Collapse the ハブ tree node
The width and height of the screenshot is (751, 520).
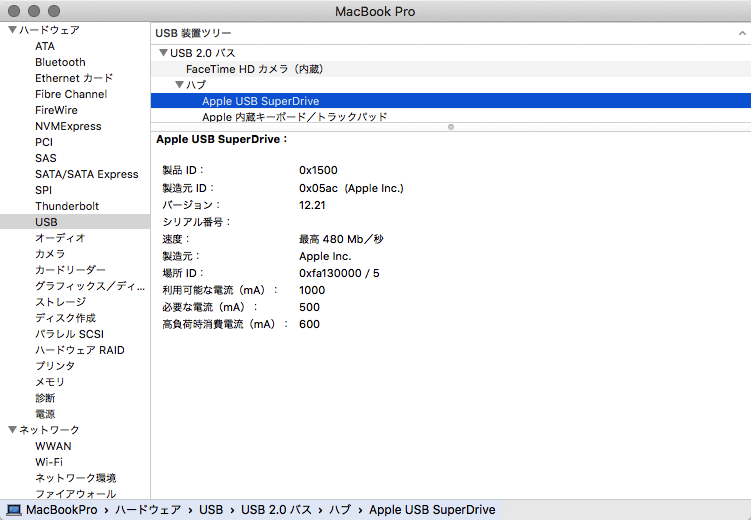(x=180, y=85)
